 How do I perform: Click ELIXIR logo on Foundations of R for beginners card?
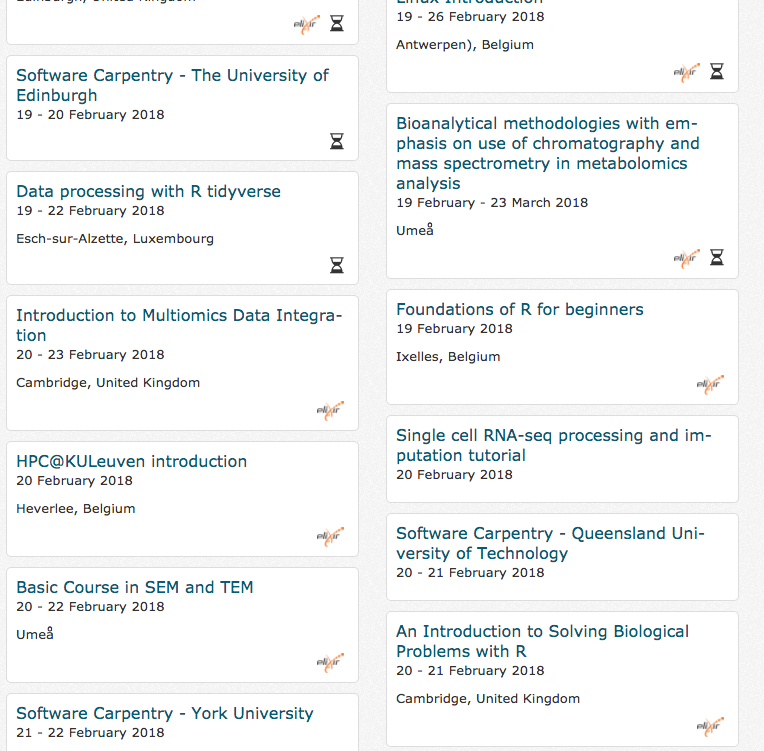click(x=710, y=384)
